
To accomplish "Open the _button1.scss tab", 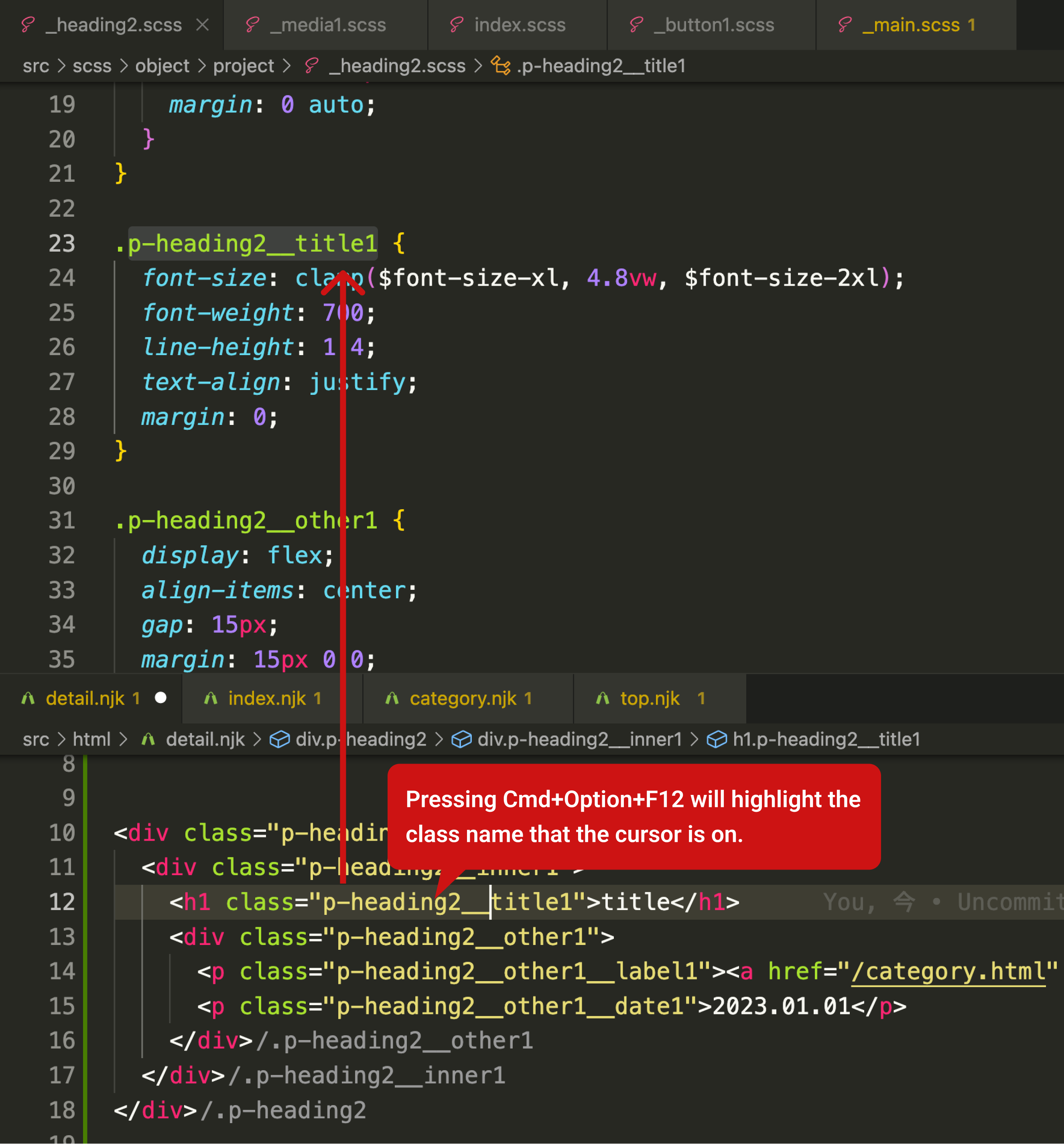I will click(x=711, y=25).
